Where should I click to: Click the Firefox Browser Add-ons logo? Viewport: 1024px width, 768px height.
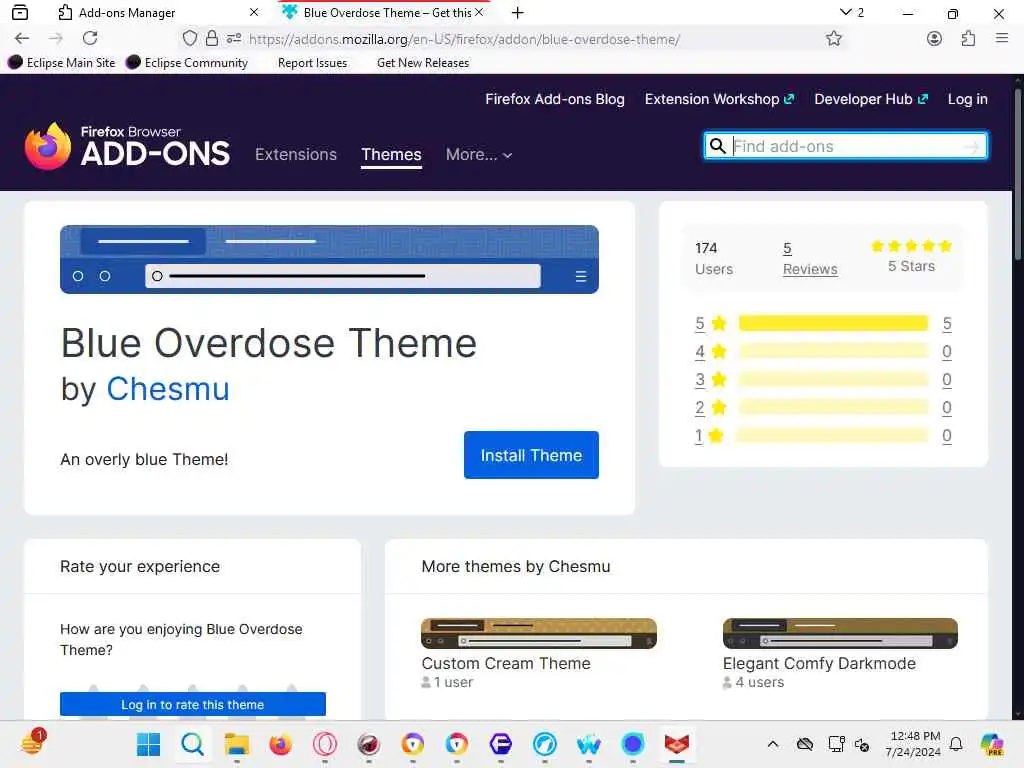pyautogui.click(x=127, y=146)
